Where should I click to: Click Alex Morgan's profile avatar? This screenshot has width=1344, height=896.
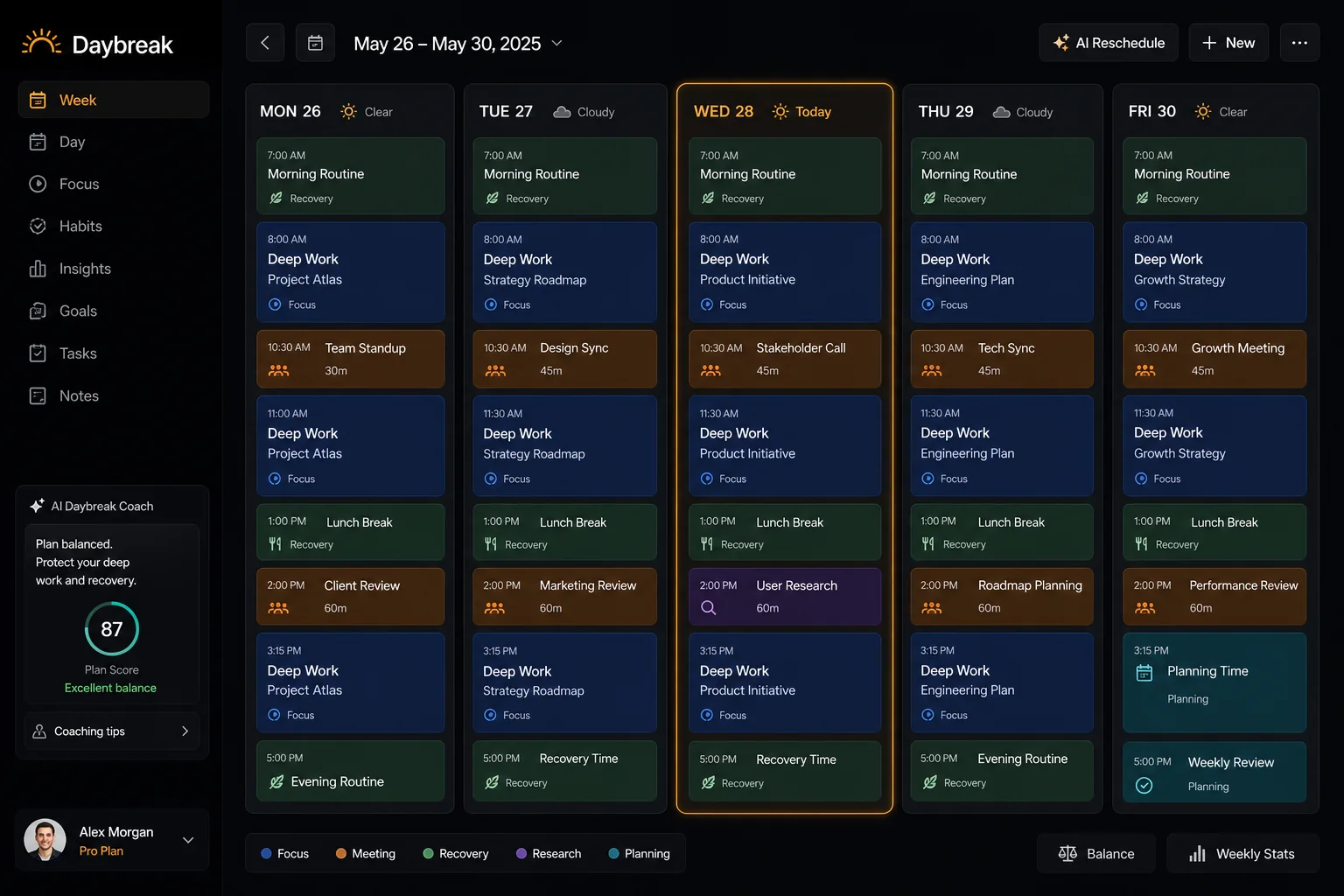(x=45, y=840)
